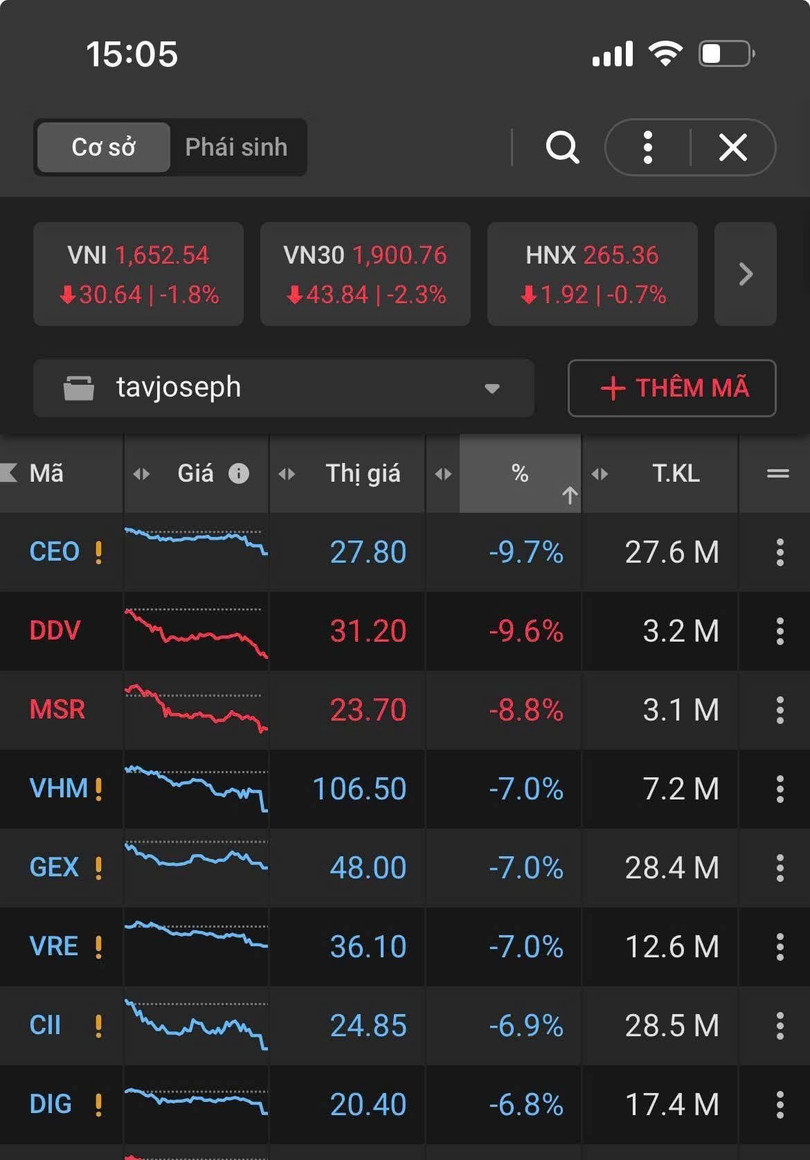This screenshot has height=1160, width=810.
Task: Tap the MSR price sparkline chart
Action: pos(196,710)
